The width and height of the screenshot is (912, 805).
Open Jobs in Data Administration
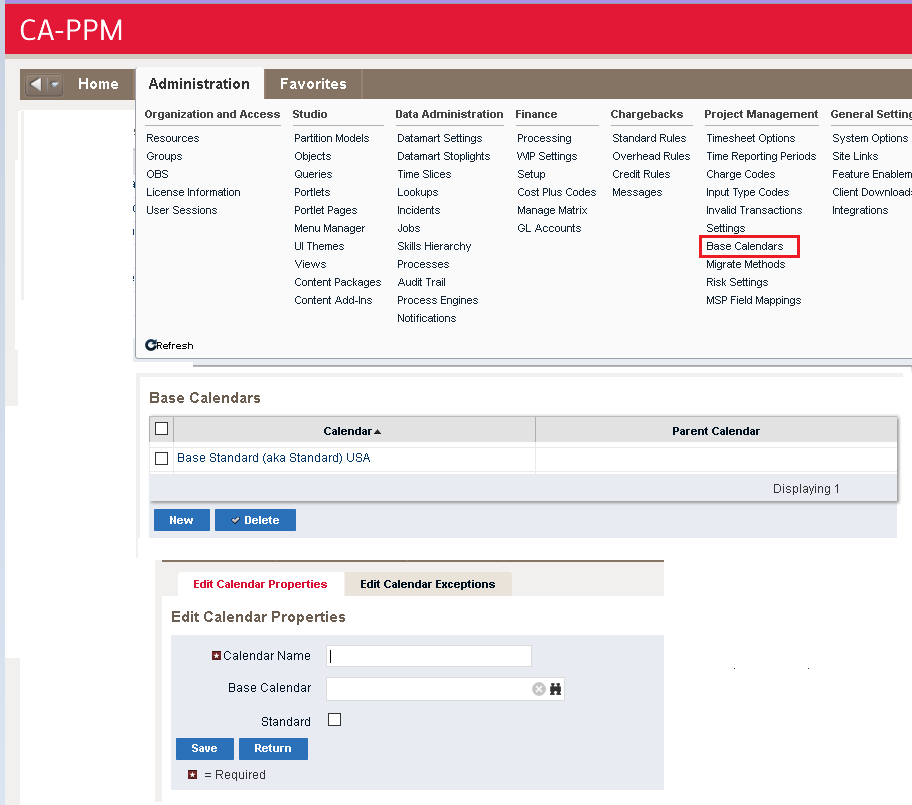pos(408,228)
